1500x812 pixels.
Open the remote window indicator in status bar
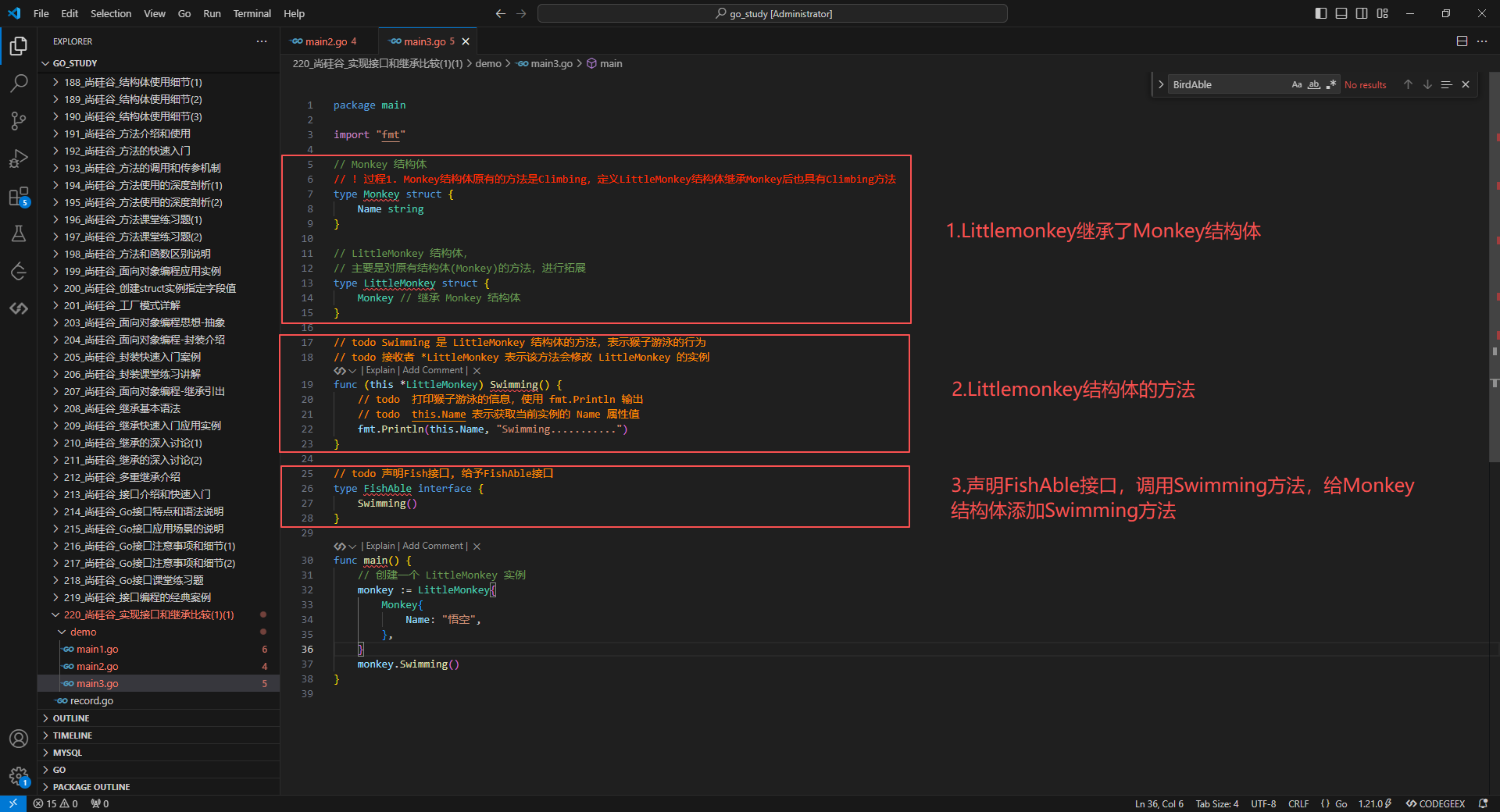point(13,803)
